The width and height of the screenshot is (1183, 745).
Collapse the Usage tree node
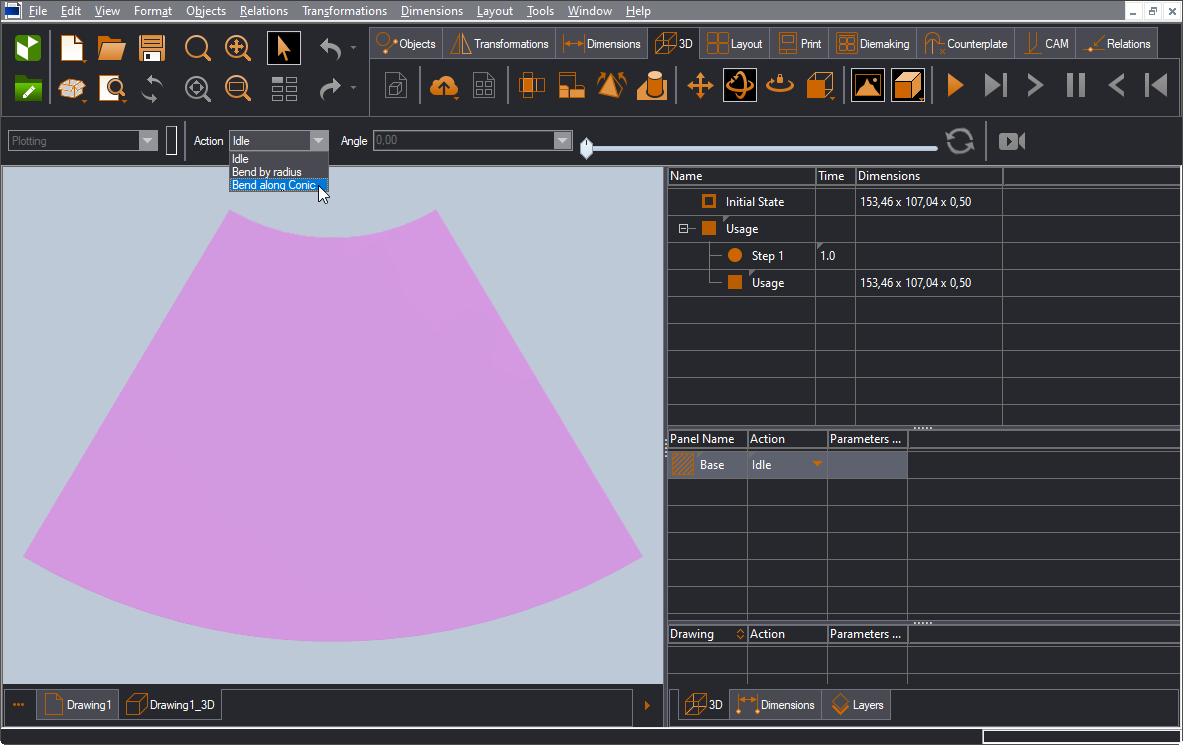685,229
